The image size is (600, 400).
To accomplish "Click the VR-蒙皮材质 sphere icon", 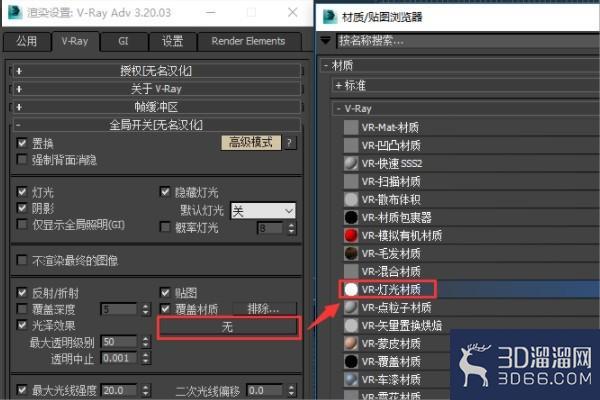I will click(x=351, y=343).
